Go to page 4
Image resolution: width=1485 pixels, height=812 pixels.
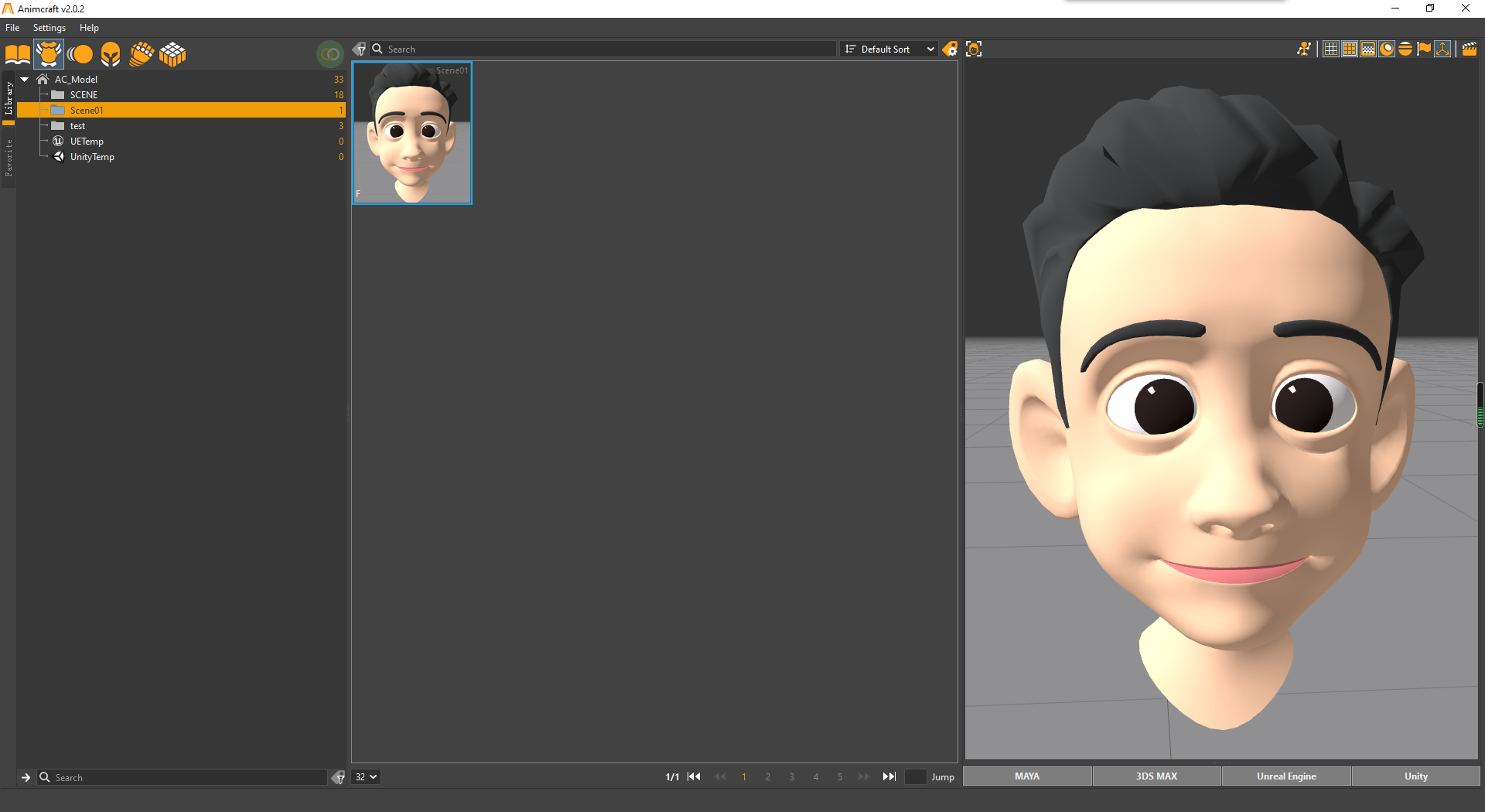[816, 776]
